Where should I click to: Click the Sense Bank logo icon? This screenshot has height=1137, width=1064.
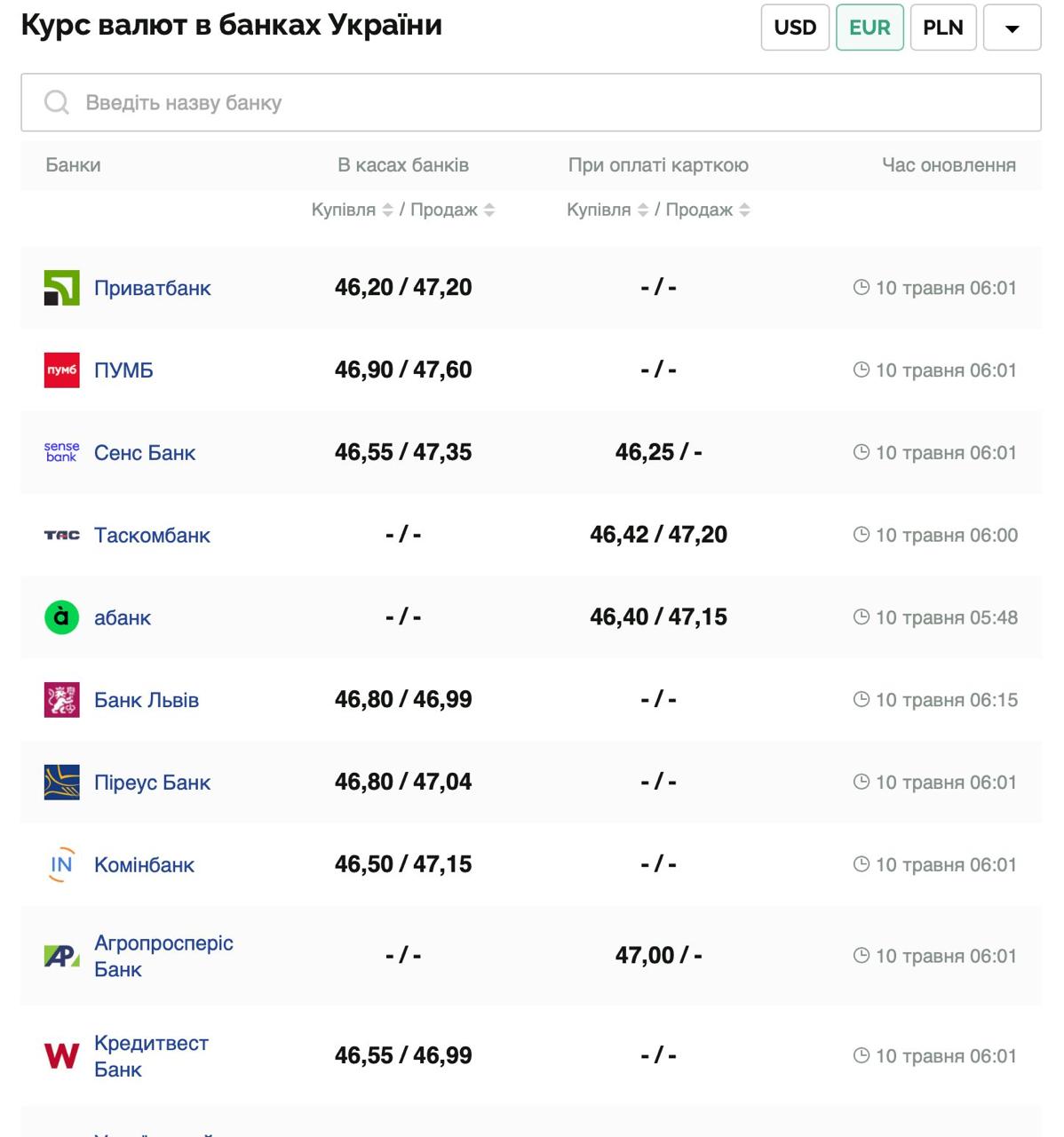pos(61,452)
